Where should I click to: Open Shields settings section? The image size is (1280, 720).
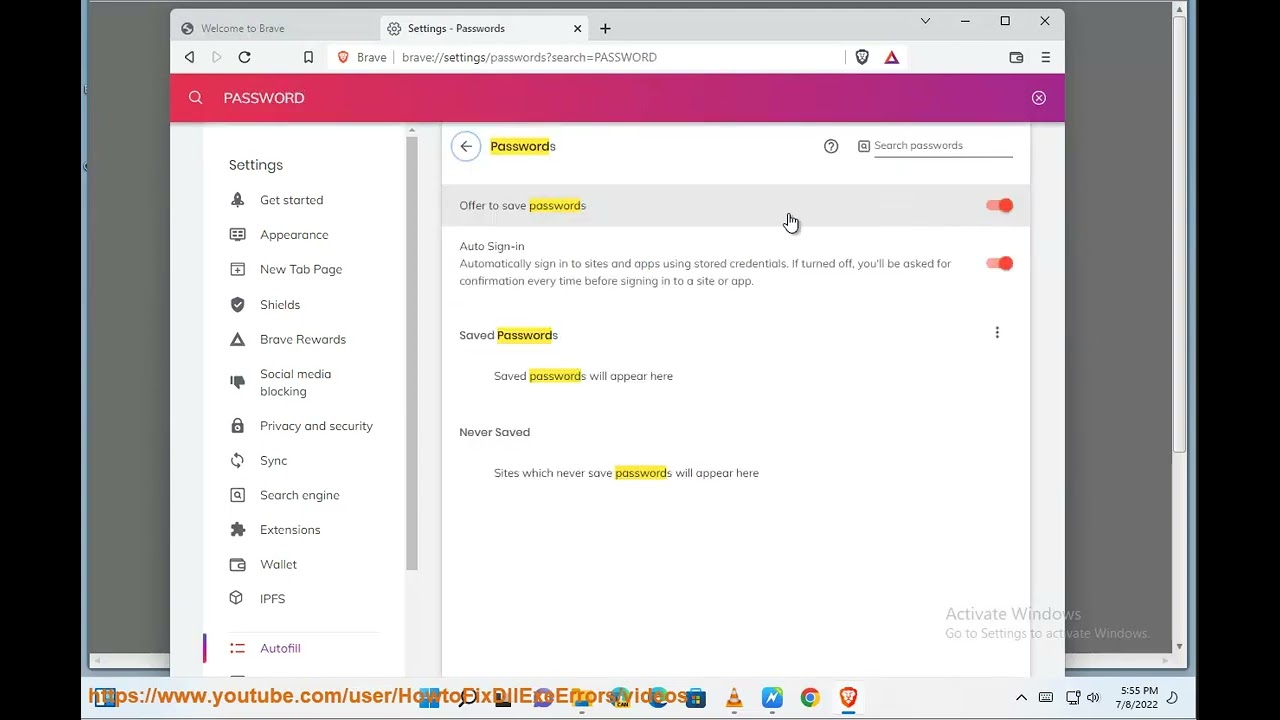pos(280,305)
